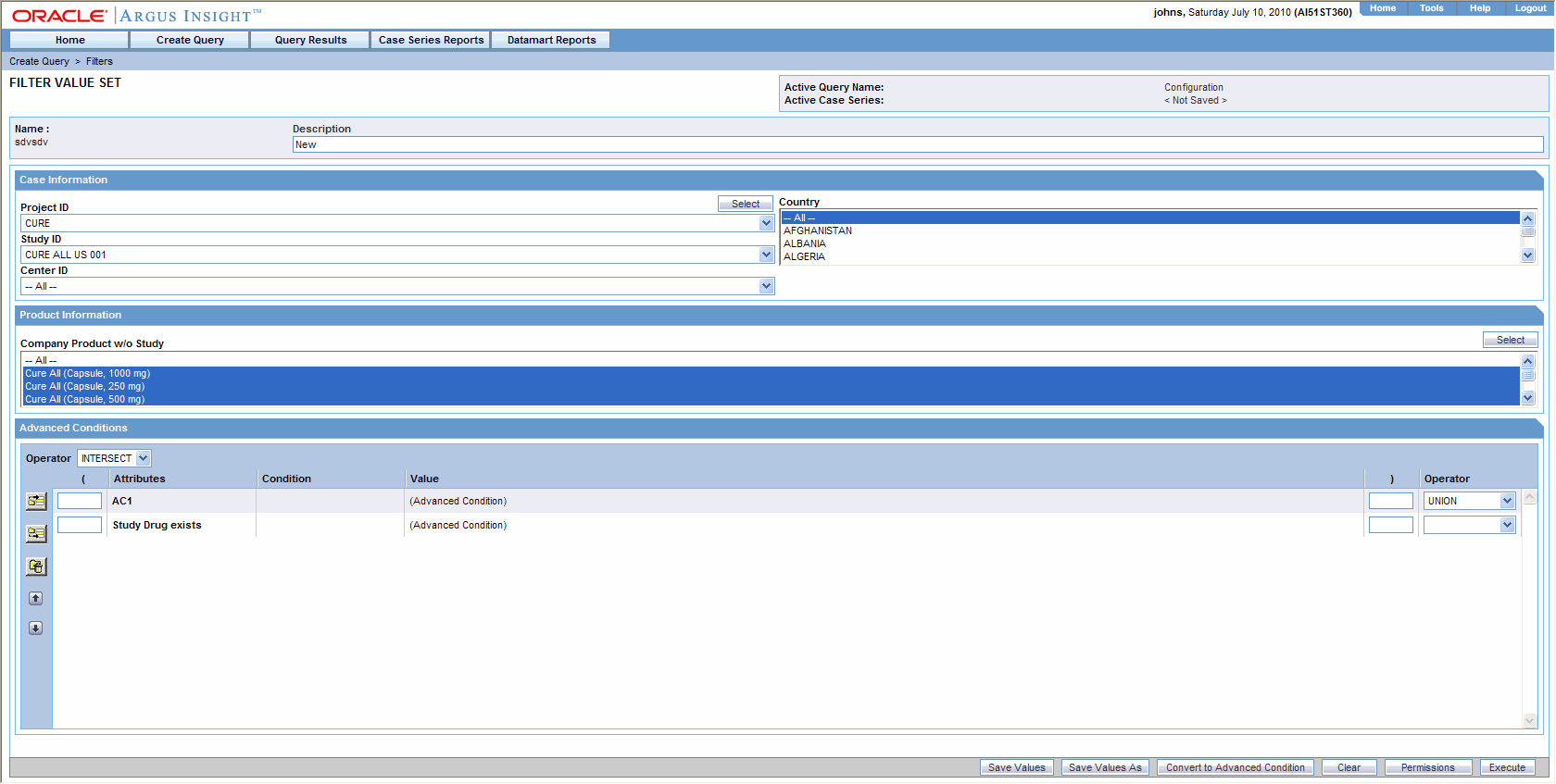
Task: Click the insert-row-below icon in Advanced Conditions
Action: click(36, 533)
